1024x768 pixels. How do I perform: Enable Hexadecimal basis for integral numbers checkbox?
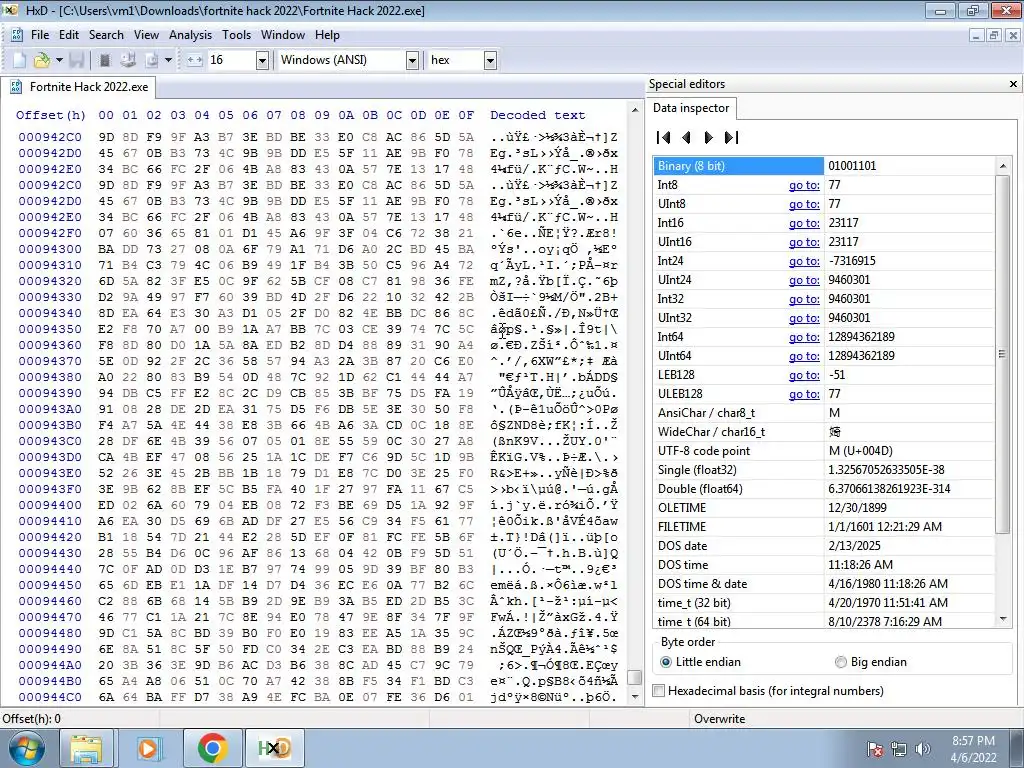point(659,691)
